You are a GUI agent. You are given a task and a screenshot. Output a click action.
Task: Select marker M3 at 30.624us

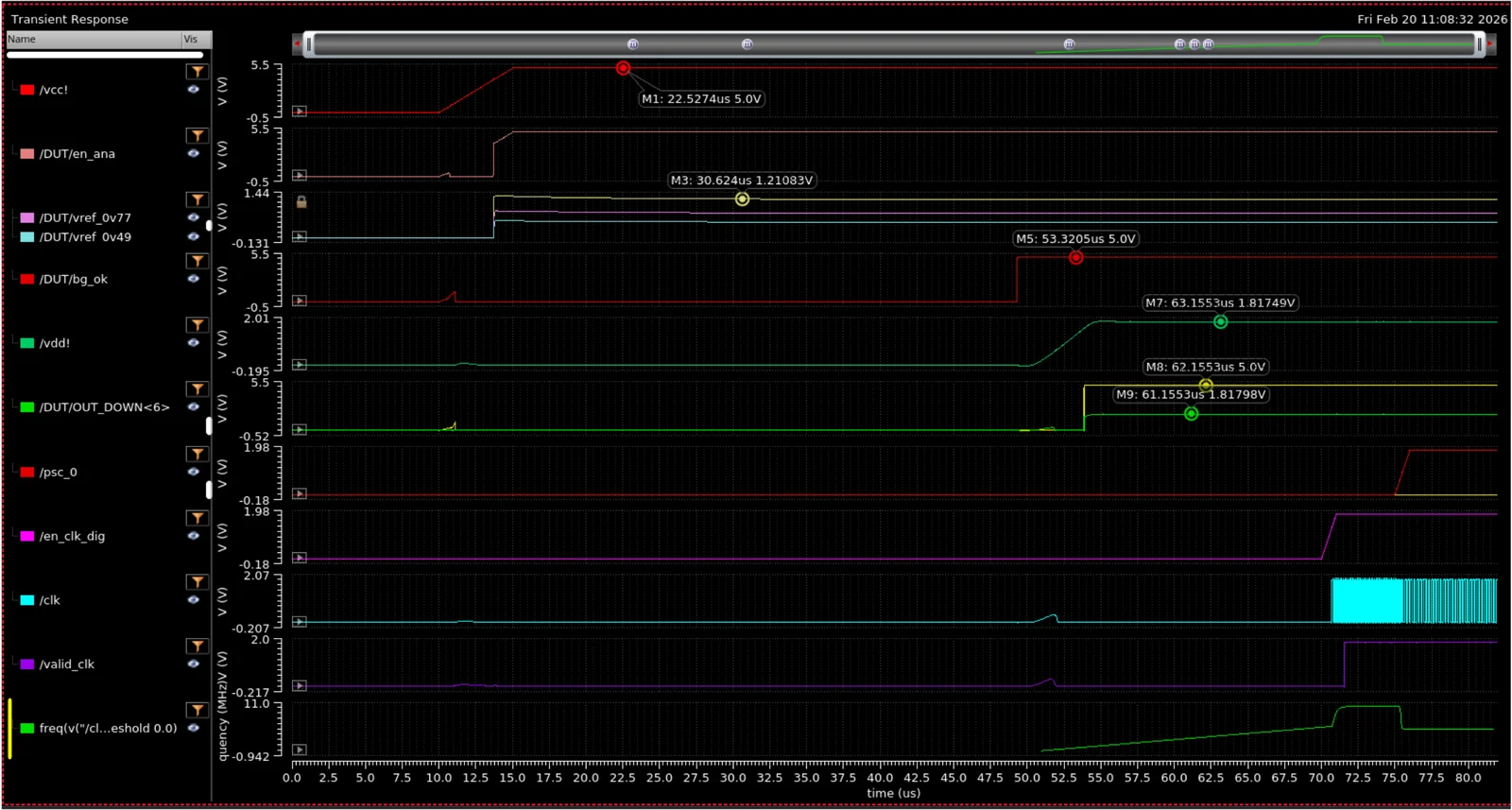tap(743, 199)
